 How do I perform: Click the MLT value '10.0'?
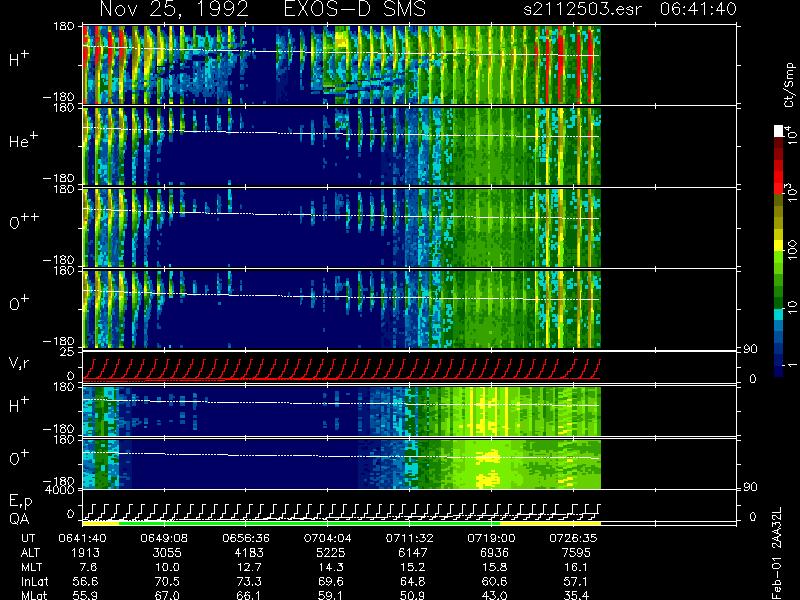tap(167, 567)
